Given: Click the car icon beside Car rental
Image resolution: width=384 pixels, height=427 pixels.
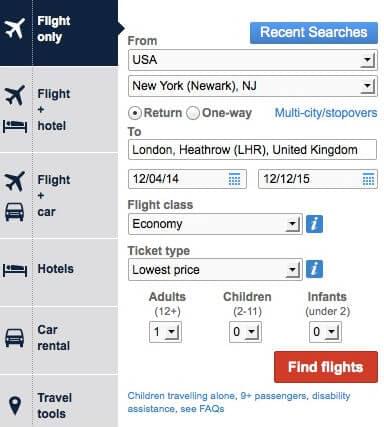Looking at the screenshot, I should tap(14, 338).
